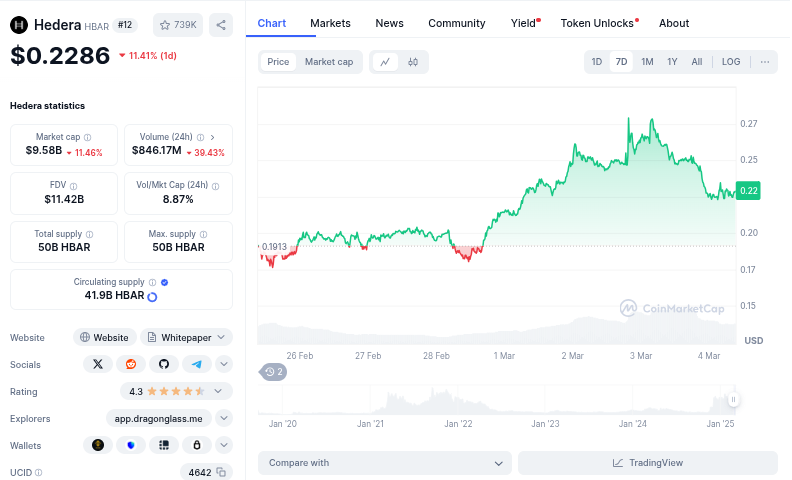Open app.dragonglass.me explorer link

click(159, 418)
